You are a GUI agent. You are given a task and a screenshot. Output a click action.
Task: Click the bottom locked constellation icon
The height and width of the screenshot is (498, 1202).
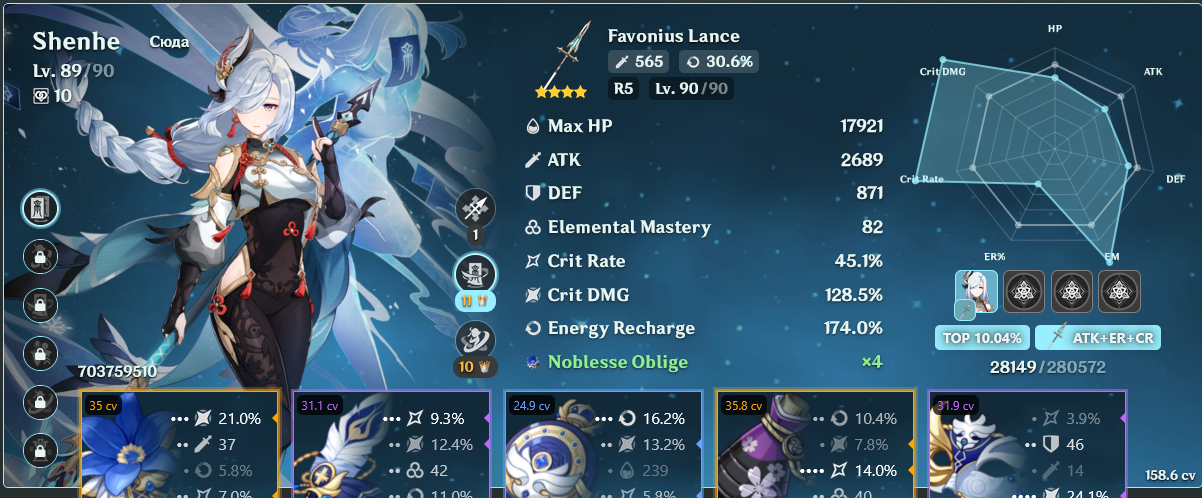coord(41,448)
